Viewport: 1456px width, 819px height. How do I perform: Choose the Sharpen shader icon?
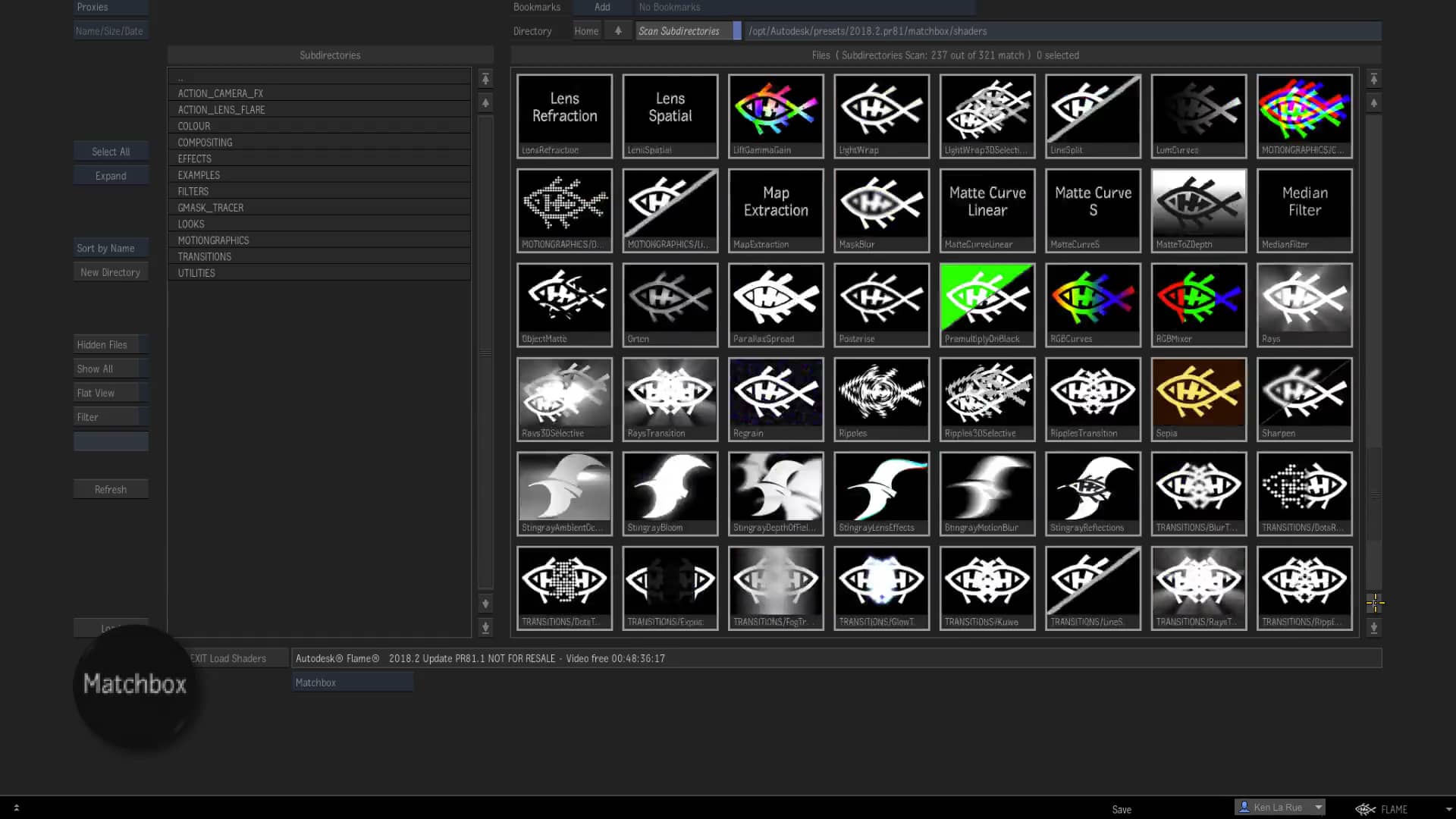(x=1304, y=399)
